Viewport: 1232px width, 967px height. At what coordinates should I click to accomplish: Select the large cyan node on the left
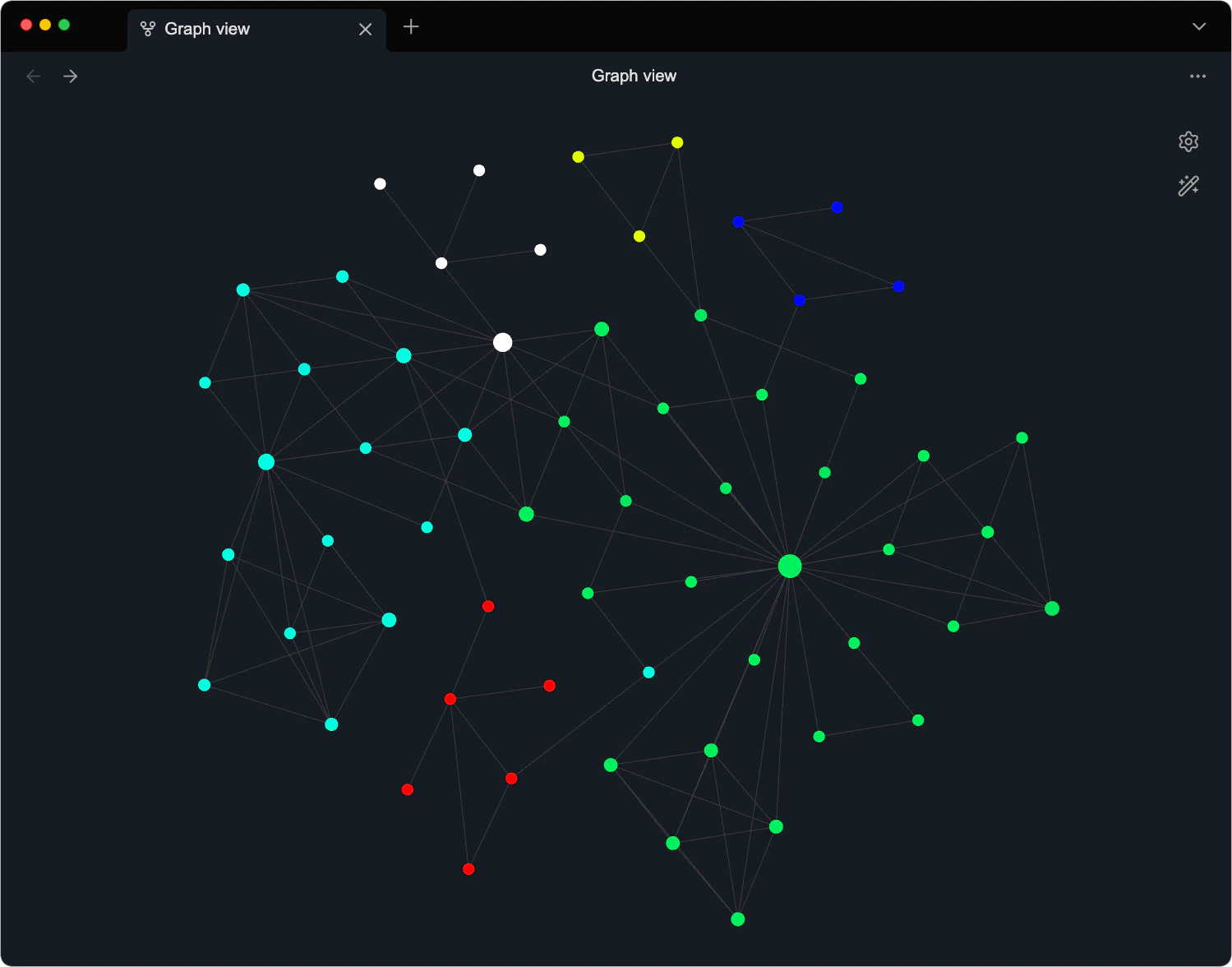(x=265, y=461)
